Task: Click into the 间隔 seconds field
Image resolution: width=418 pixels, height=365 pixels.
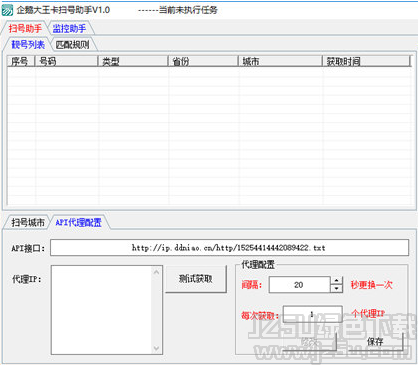Action: click(299, 285)
